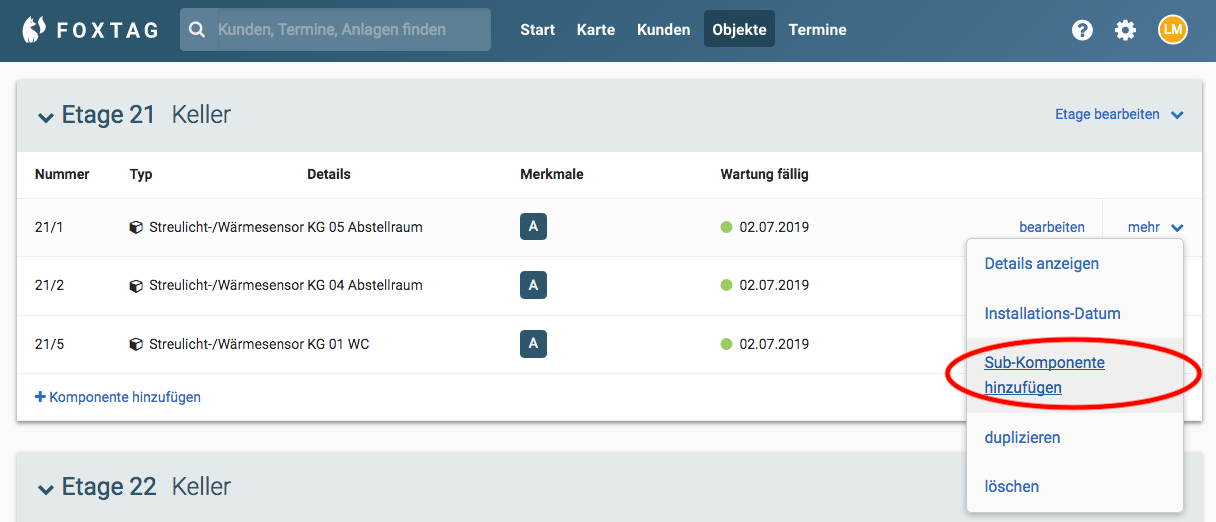Click the Foxtag fox logo icon
1216x522 pixels.
coord(35,30)
